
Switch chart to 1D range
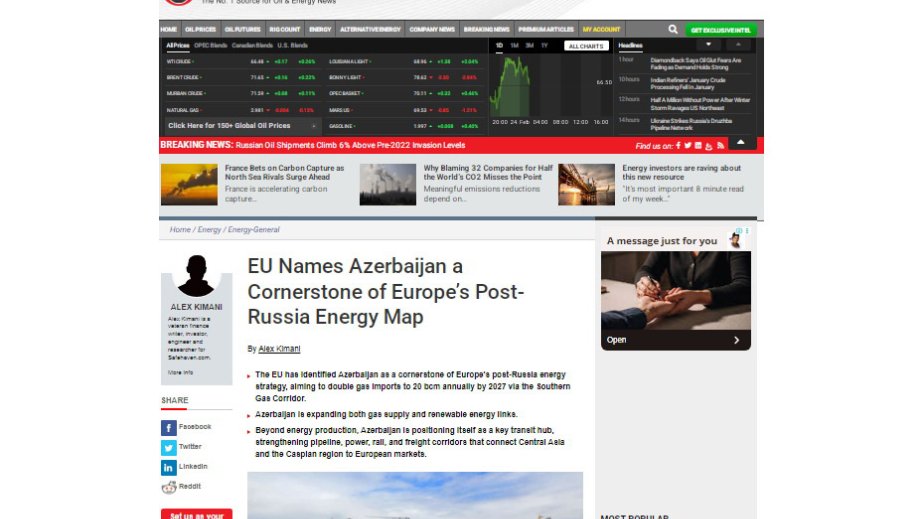(499, 45)
